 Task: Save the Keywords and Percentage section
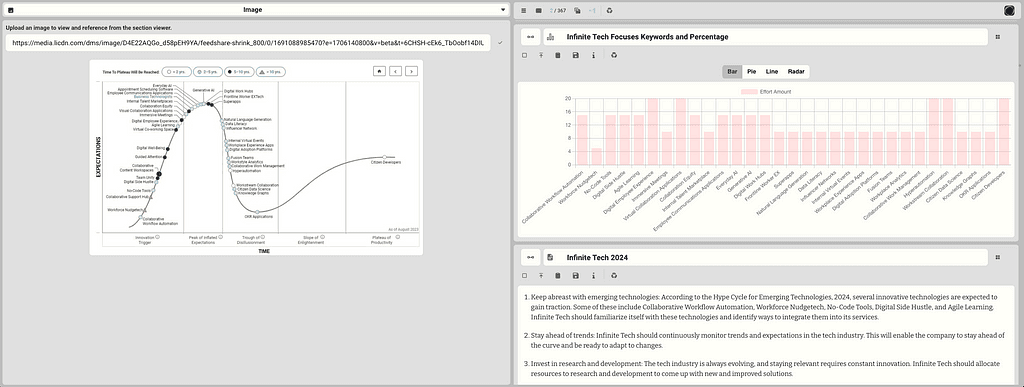click(575, 55)
